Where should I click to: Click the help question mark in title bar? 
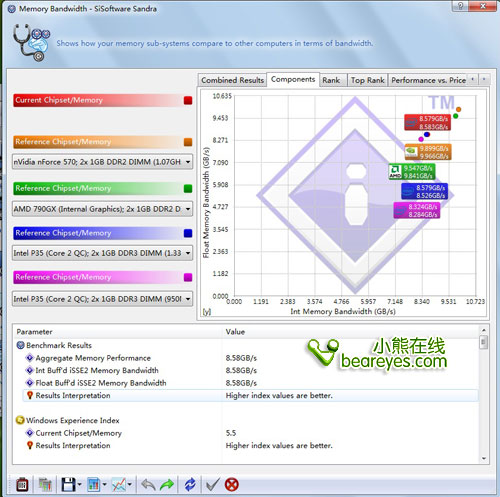tap(461, 6)
